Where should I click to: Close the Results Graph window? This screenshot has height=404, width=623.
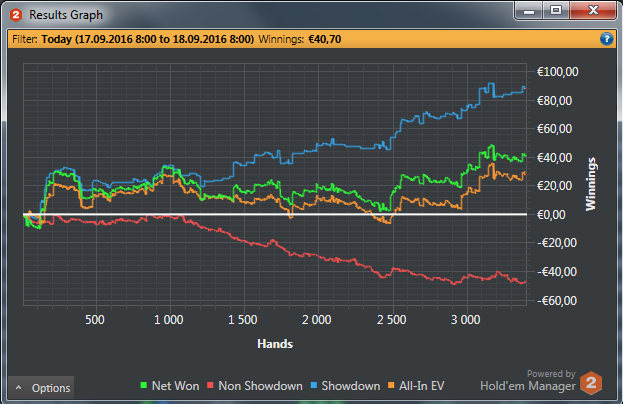point(593,10)
